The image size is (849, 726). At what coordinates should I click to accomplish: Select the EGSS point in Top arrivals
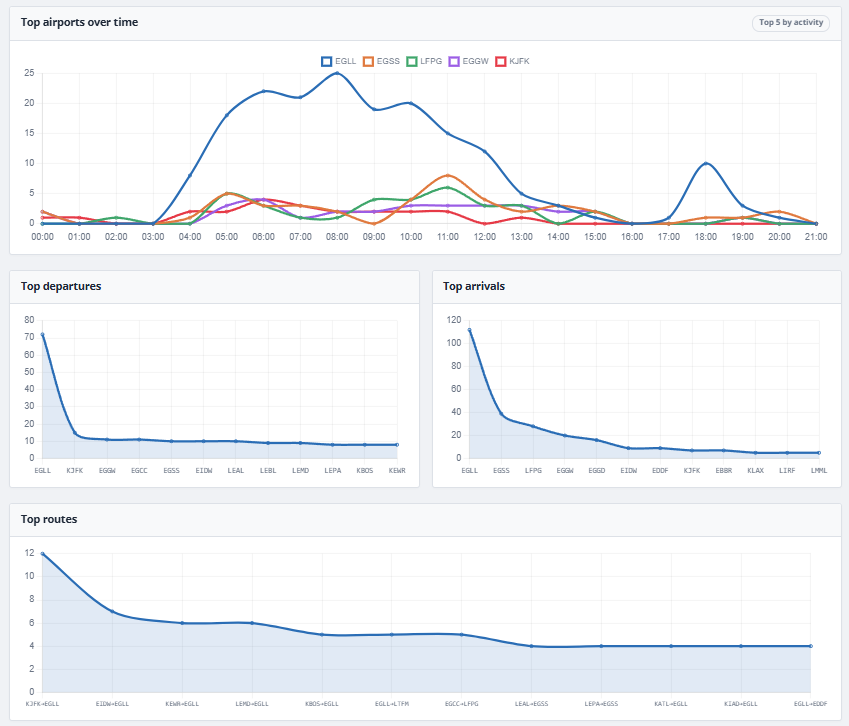[x=501, y=414]
